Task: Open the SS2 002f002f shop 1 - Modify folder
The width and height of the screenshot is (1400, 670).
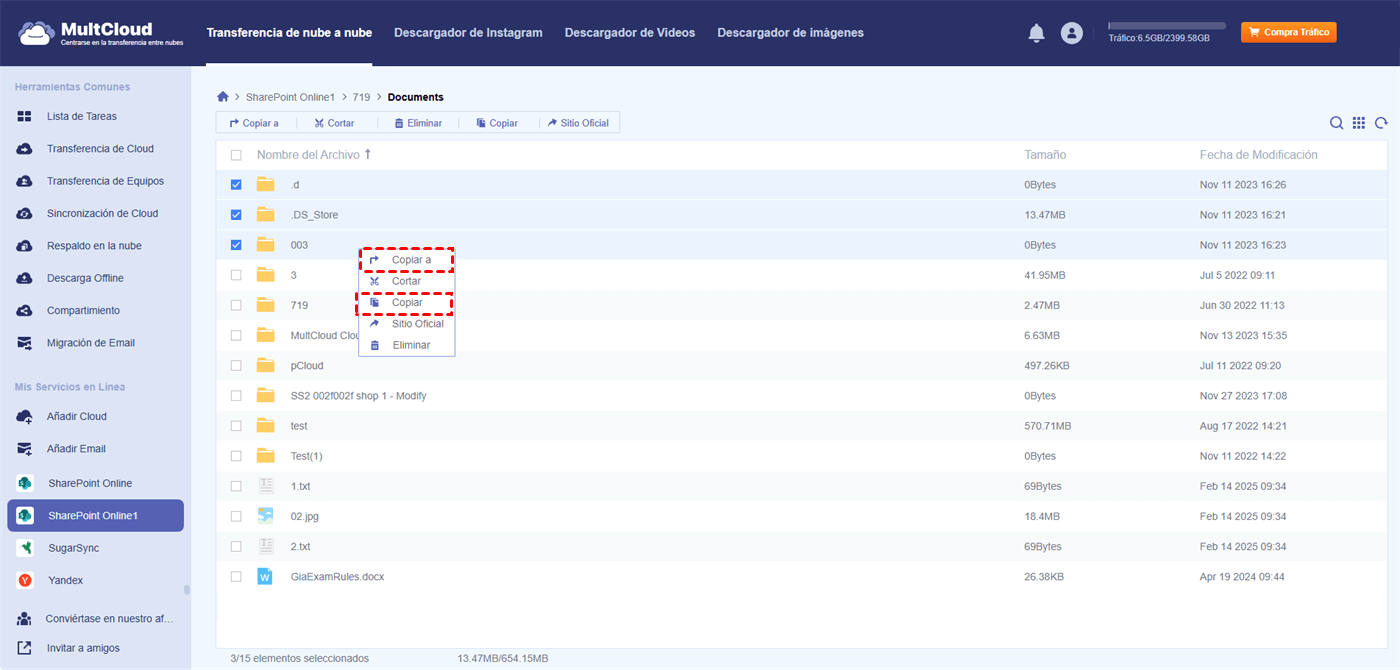Action: coord(358,396)
